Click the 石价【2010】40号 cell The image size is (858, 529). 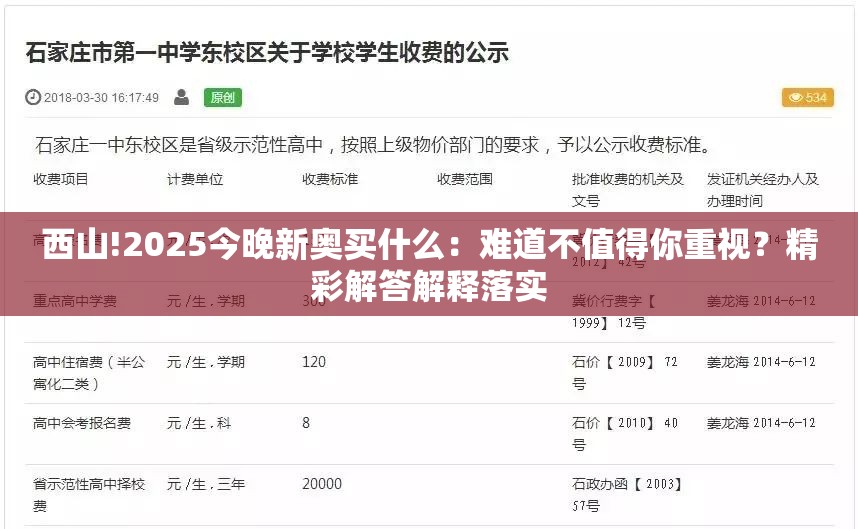point(625,434)
